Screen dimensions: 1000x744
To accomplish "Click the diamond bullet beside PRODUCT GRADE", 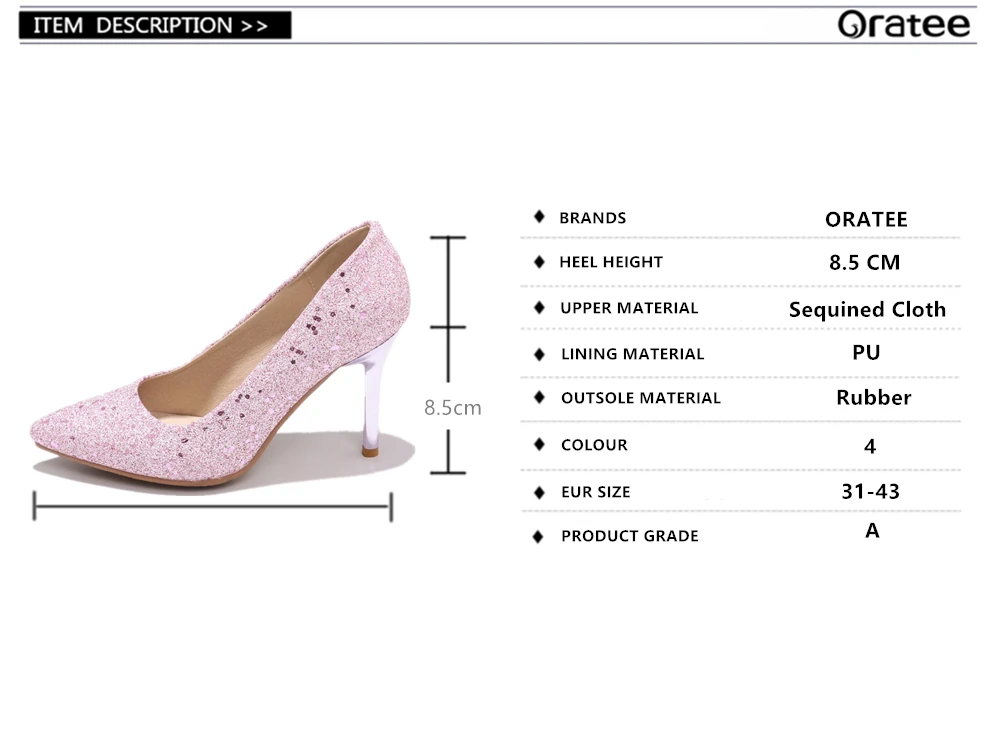I will [x=538, y=536].
